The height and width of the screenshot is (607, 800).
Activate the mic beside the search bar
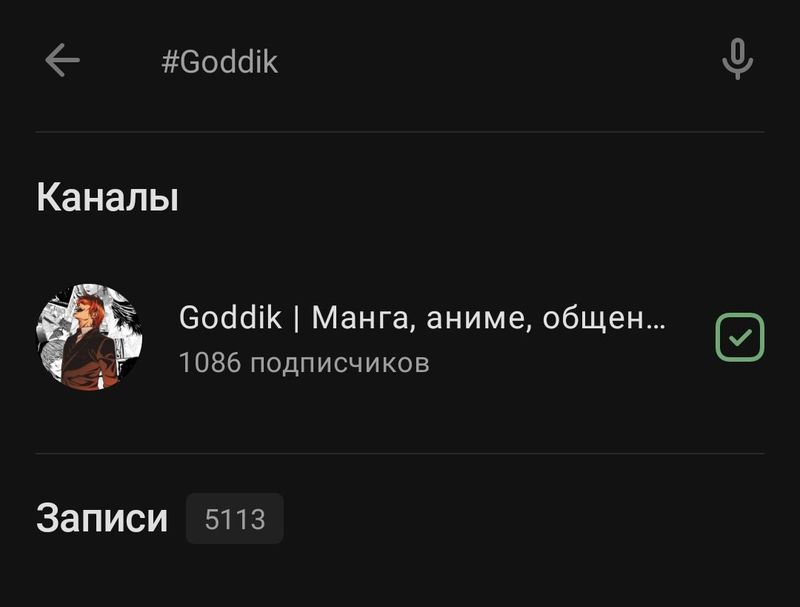[737, 59]
